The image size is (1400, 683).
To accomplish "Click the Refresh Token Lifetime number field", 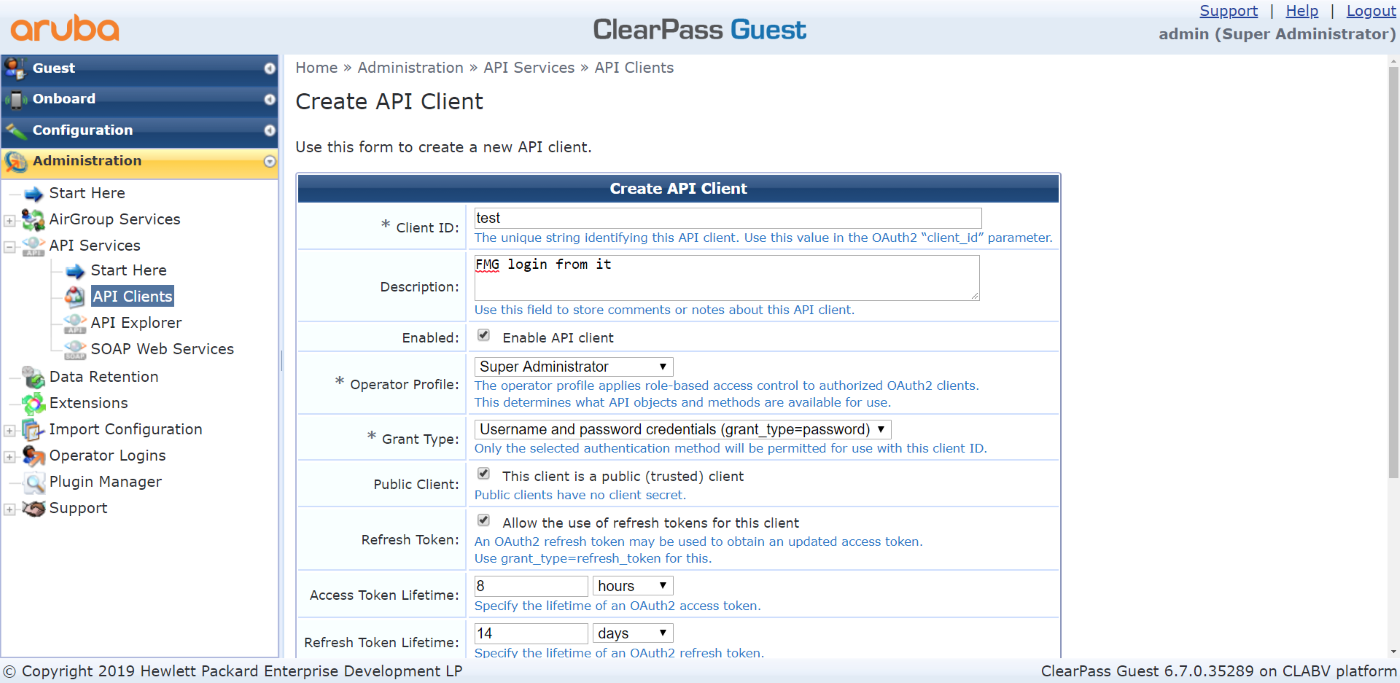I will pyautogui.click(x=531, y=633).
